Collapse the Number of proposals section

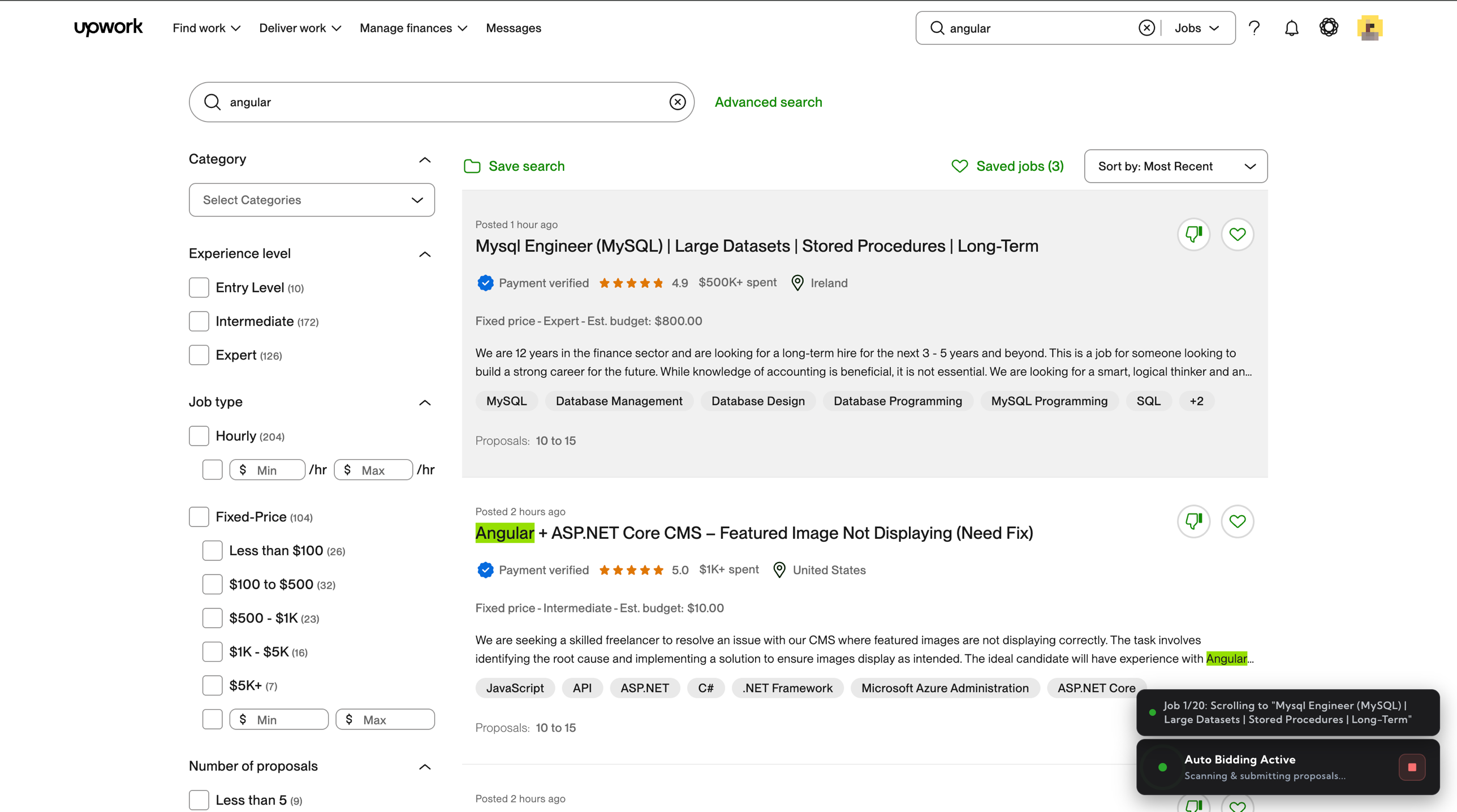[x=425, y=767]
